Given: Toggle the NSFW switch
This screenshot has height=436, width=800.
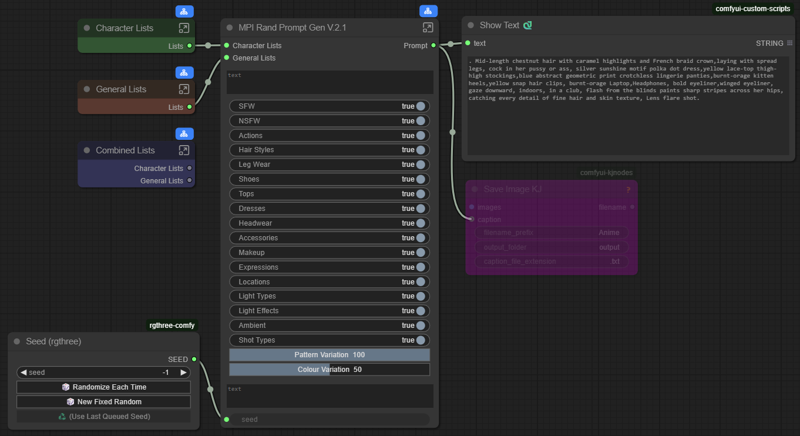Looking at the screenshot, I should (420, 121).
